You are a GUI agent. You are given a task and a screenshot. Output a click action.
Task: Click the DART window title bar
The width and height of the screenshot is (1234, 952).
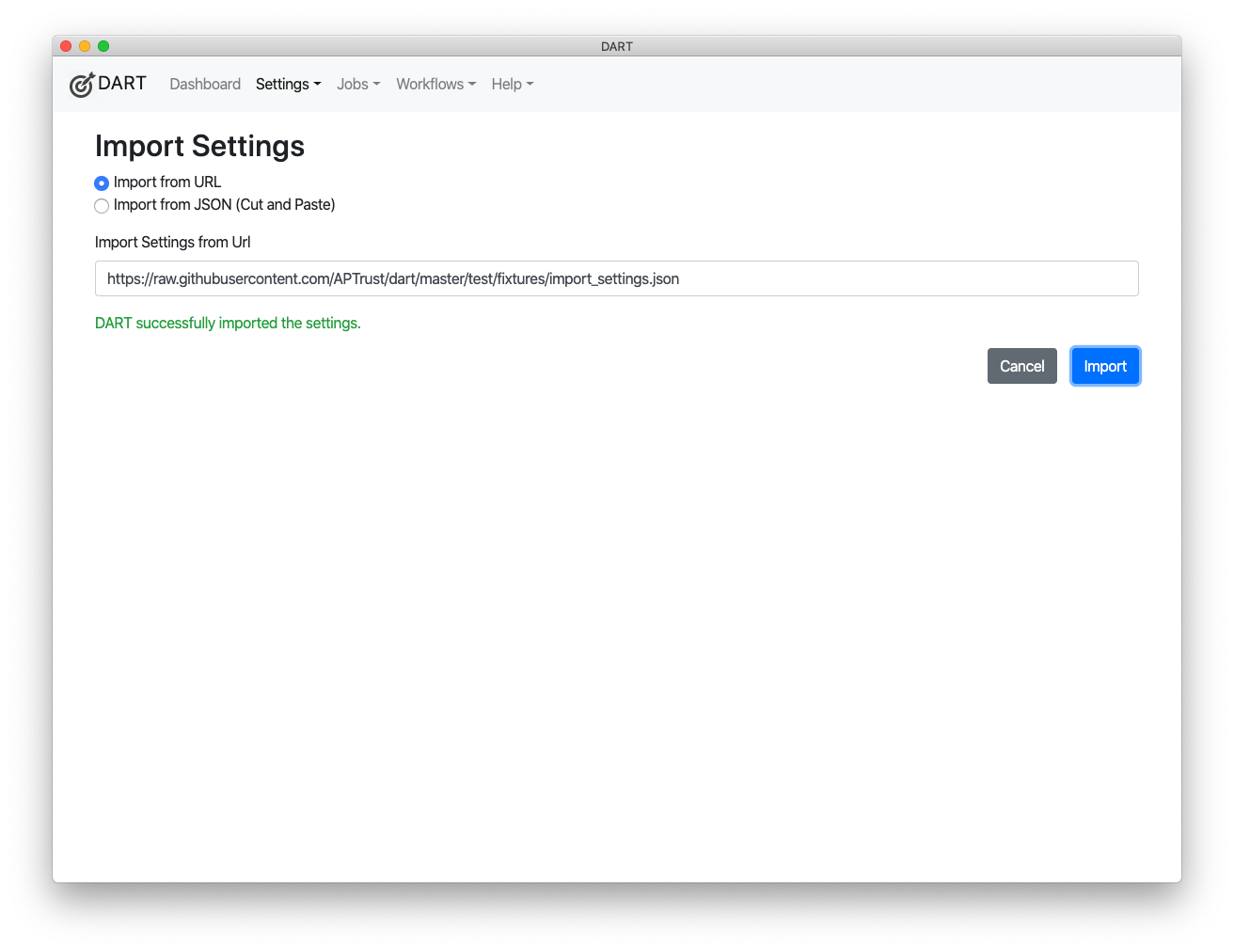[x=617, y=46]
